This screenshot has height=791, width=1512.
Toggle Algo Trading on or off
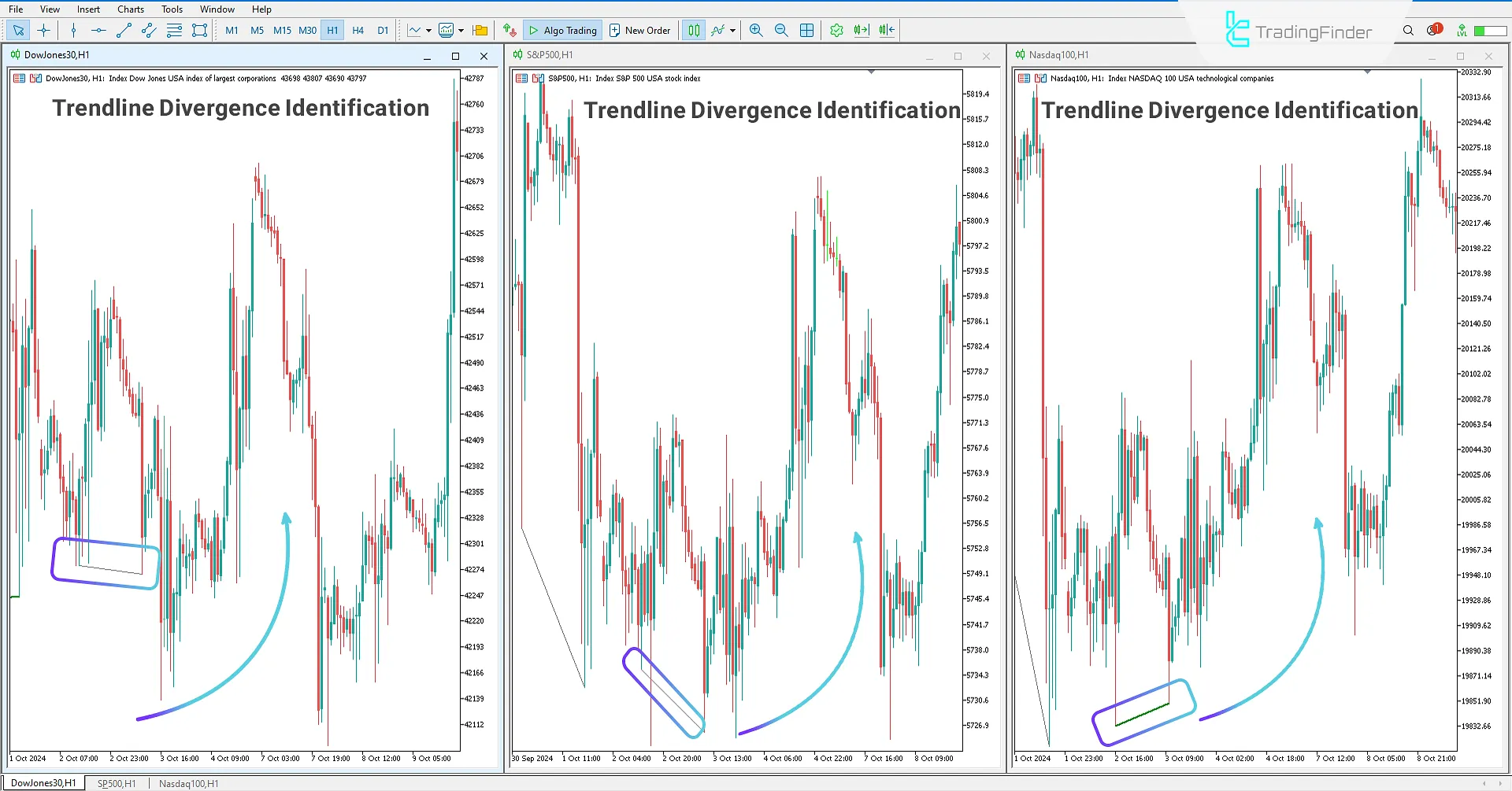562,30
